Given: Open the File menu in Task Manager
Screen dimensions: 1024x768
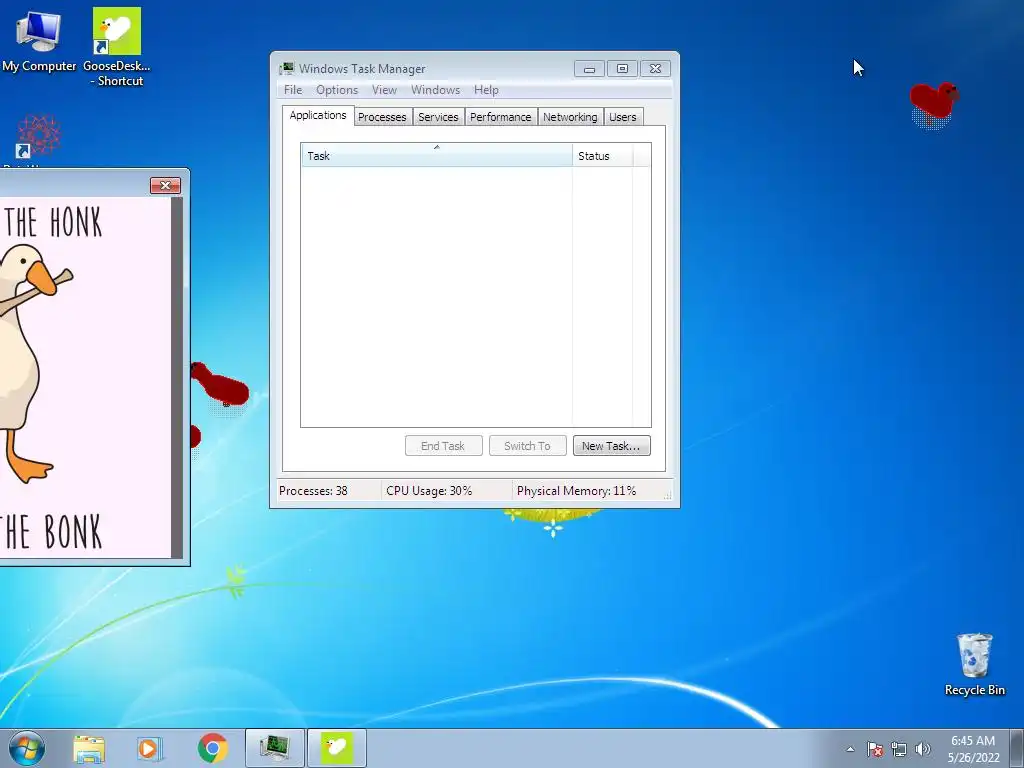Looking at the screenshot, I should [293, 90].
